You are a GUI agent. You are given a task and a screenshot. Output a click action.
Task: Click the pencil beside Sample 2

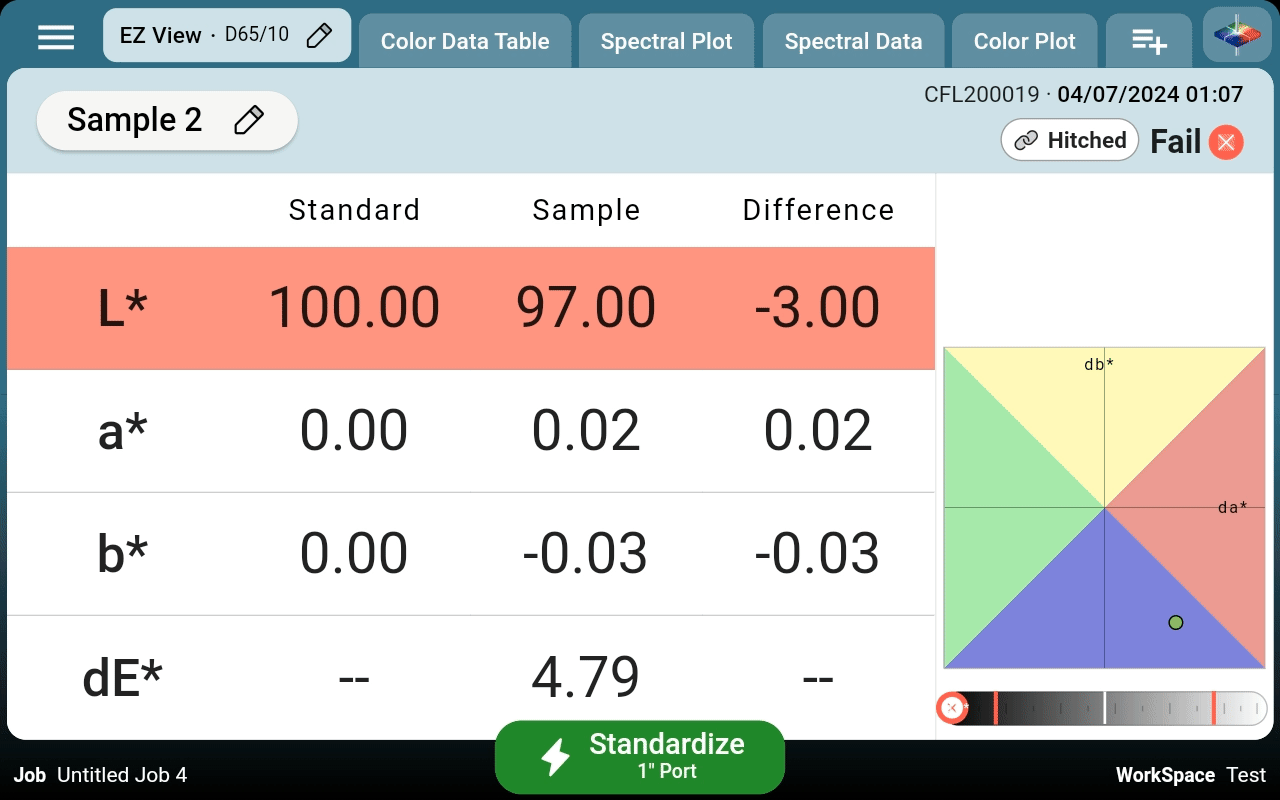pos(248,121)
